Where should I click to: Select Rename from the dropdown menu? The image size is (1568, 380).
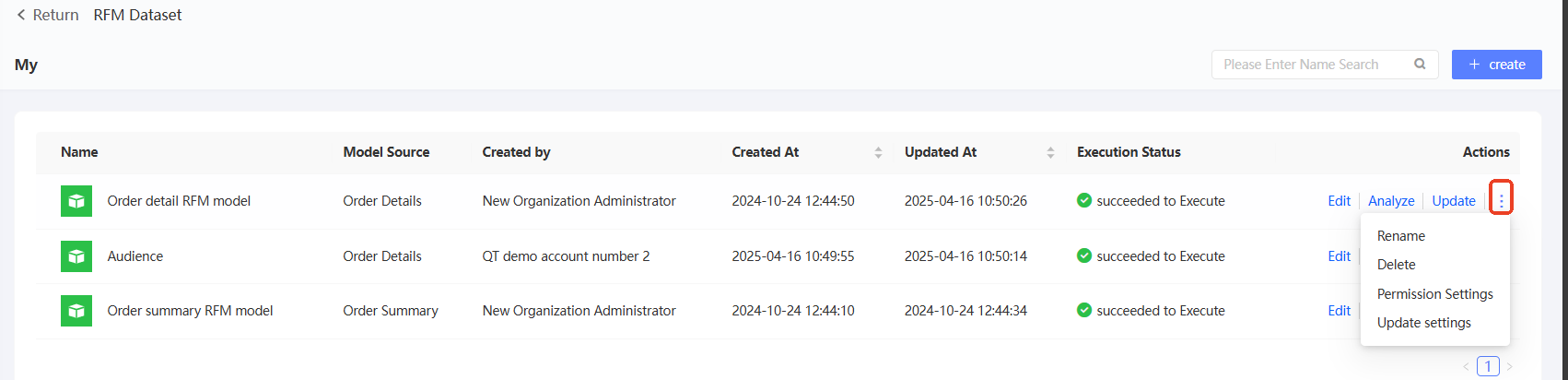click(1400, 236)
